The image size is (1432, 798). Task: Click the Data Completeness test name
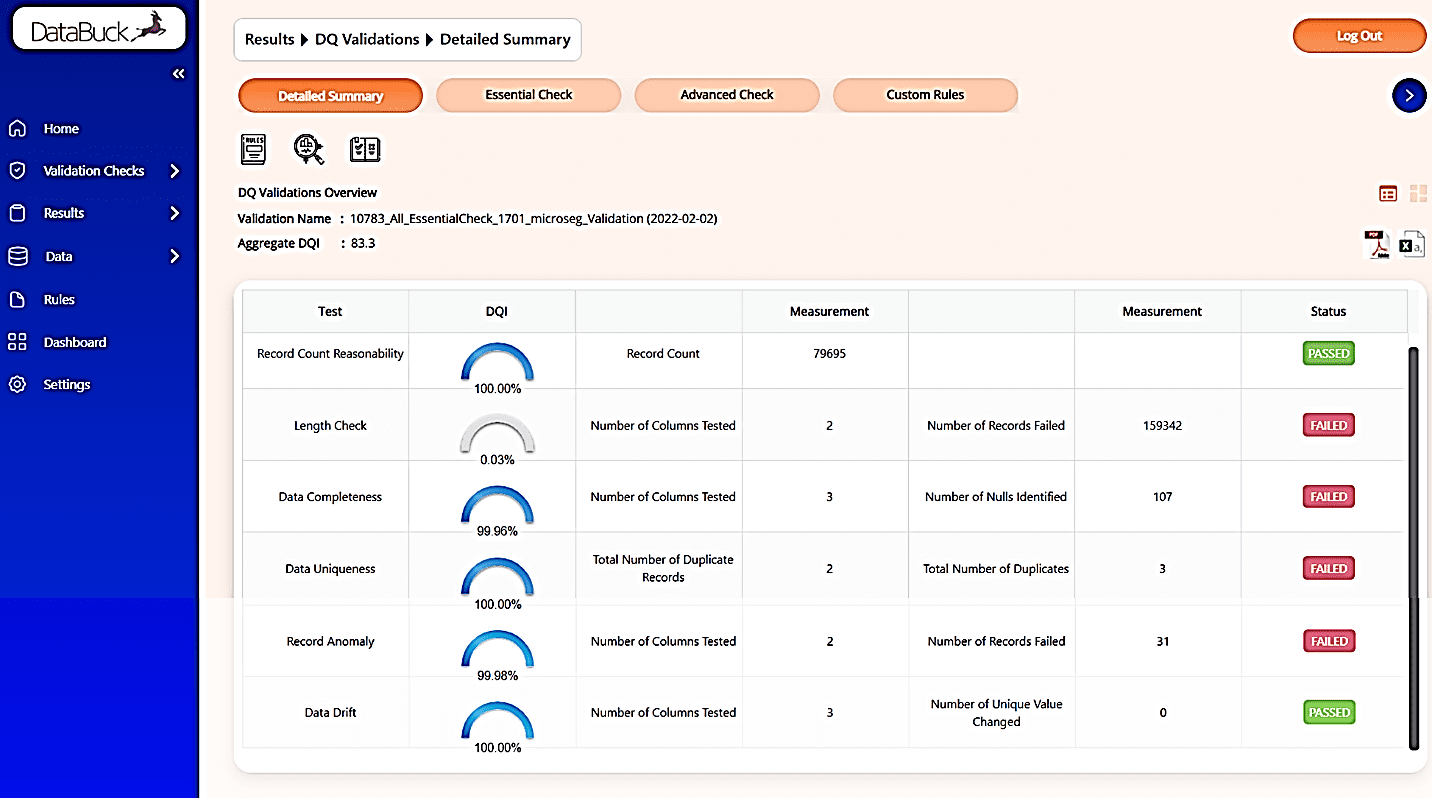pos(330,497)
